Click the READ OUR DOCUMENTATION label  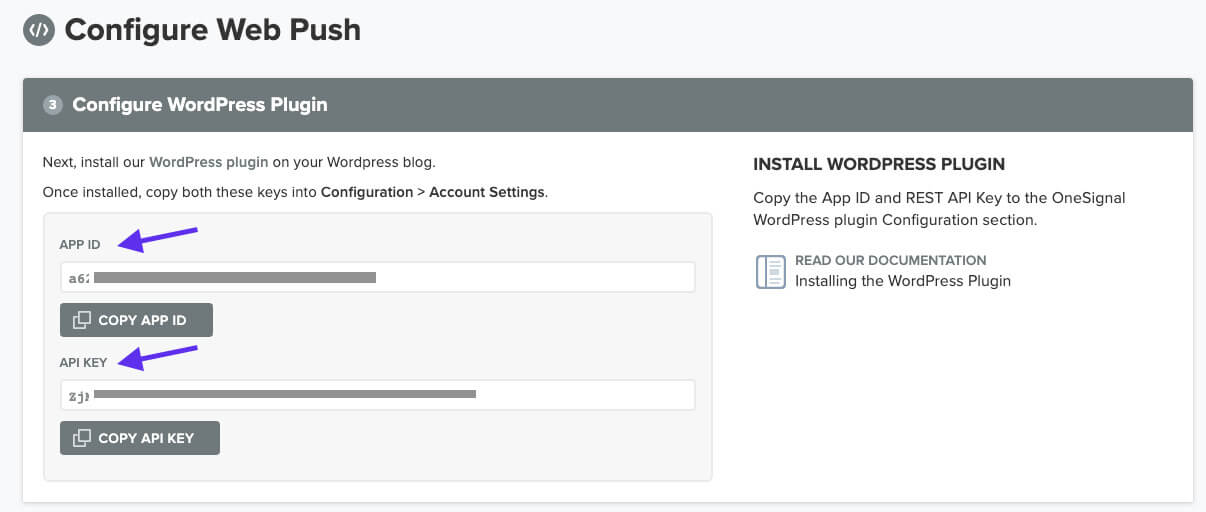(891, 260)
